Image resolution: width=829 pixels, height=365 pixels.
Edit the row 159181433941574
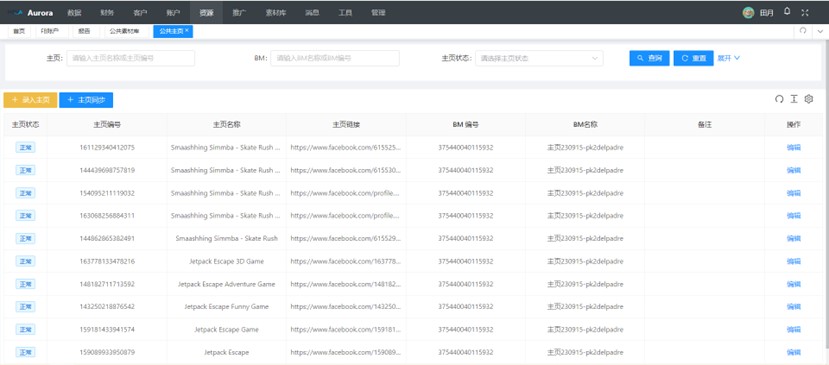[794, 330]
